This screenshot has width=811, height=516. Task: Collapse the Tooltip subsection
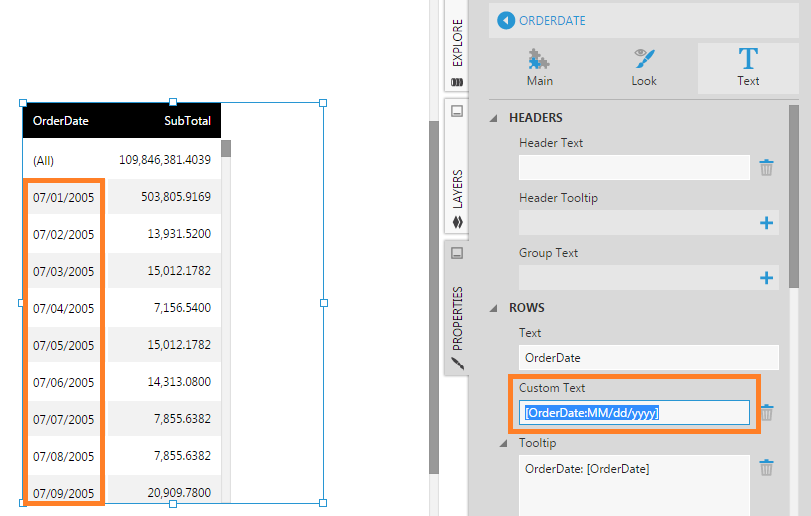[x=505, y=443]
